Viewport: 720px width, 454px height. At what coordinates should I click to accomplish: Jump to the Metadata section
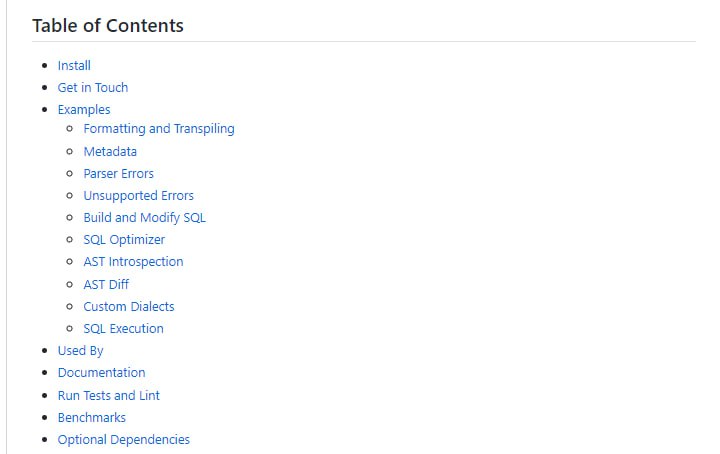(x=110, y=151)
